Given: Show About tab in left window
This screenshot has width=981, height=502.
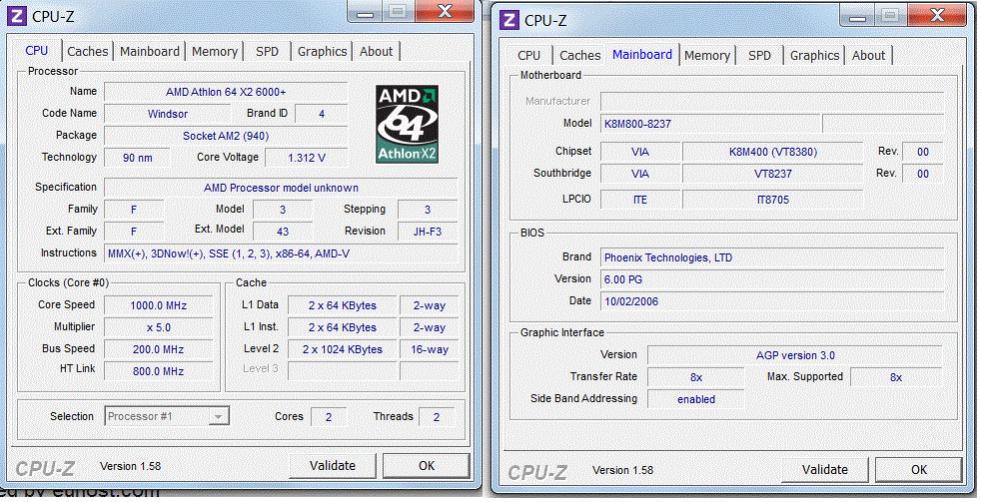Looking at the screenshot, I should coord(376,51).
